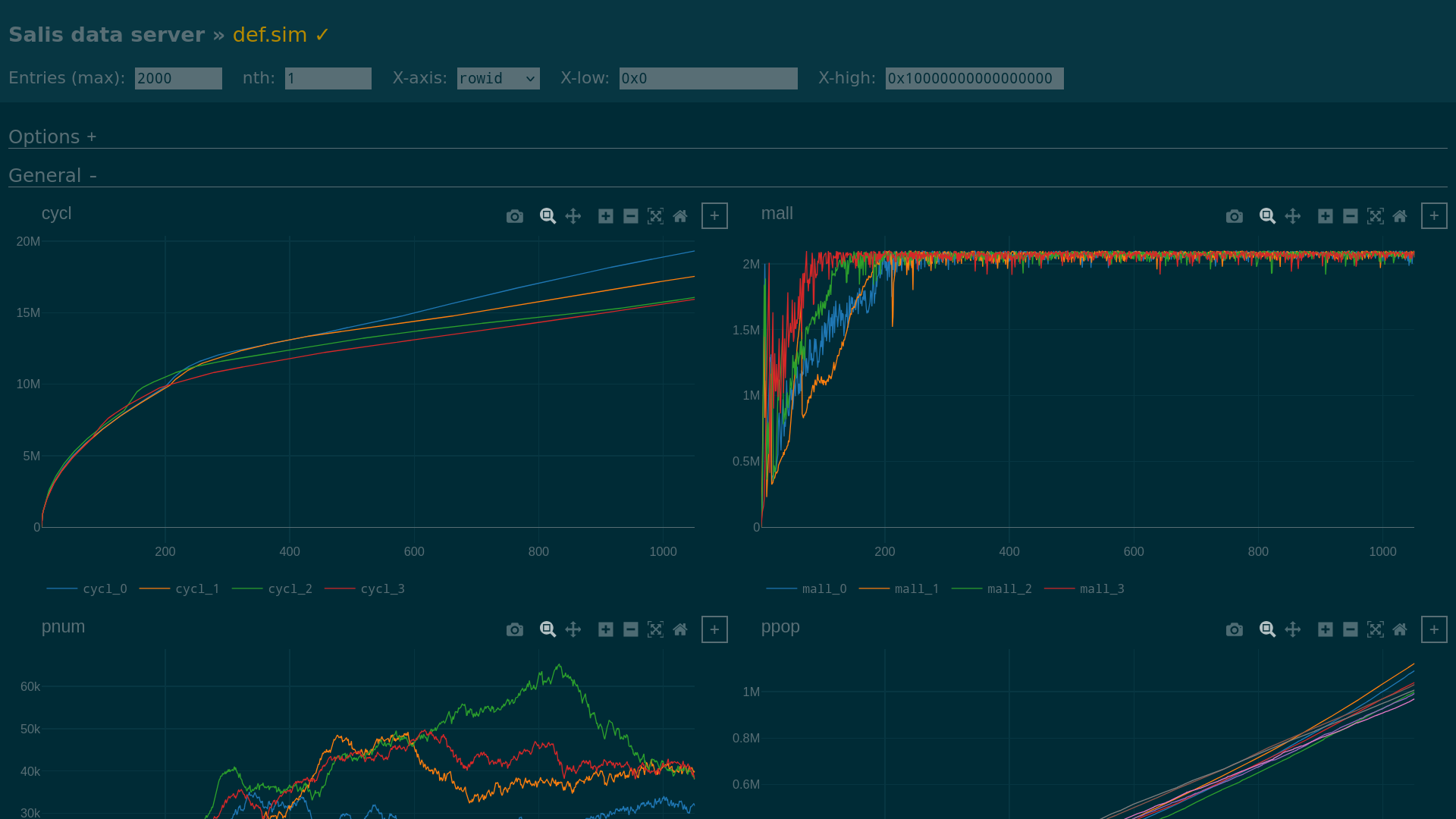Click the plus button beside the pnum plot

coord(714,629)
